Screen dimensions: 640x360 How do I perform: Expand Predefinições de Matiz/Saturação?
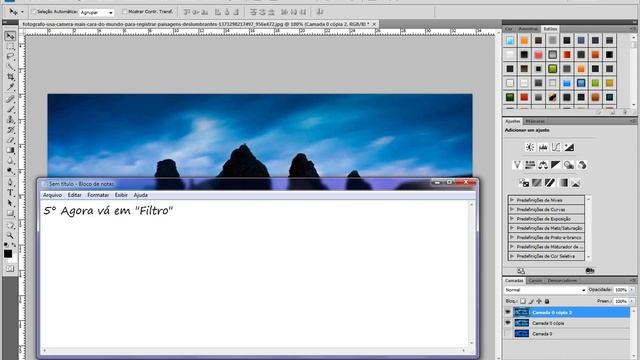coord(512,228)
